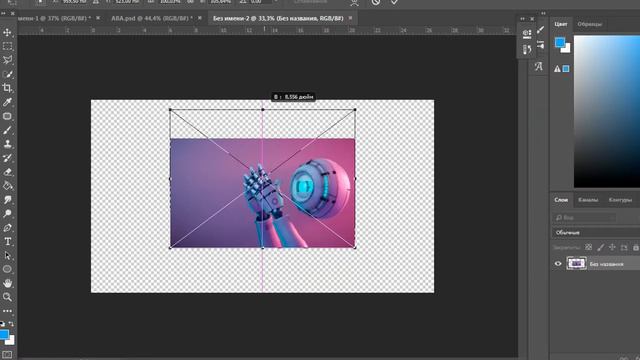This screenshot has width=640, height=360.
Task: Open the Цвет panel tab
Action: (561, 24)
